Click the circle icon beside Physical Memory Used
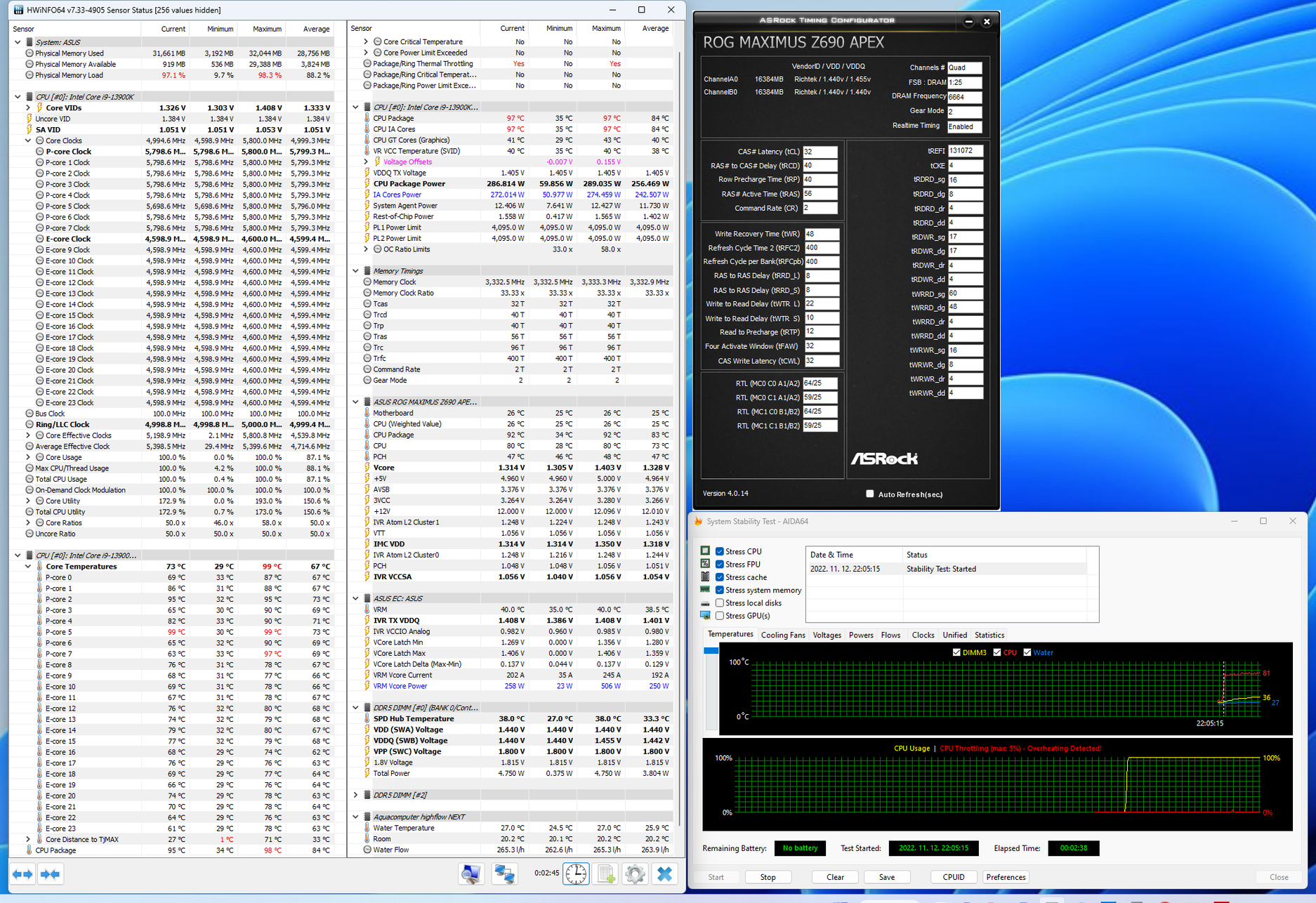1316x903 pixels. (x=29, y=53)
